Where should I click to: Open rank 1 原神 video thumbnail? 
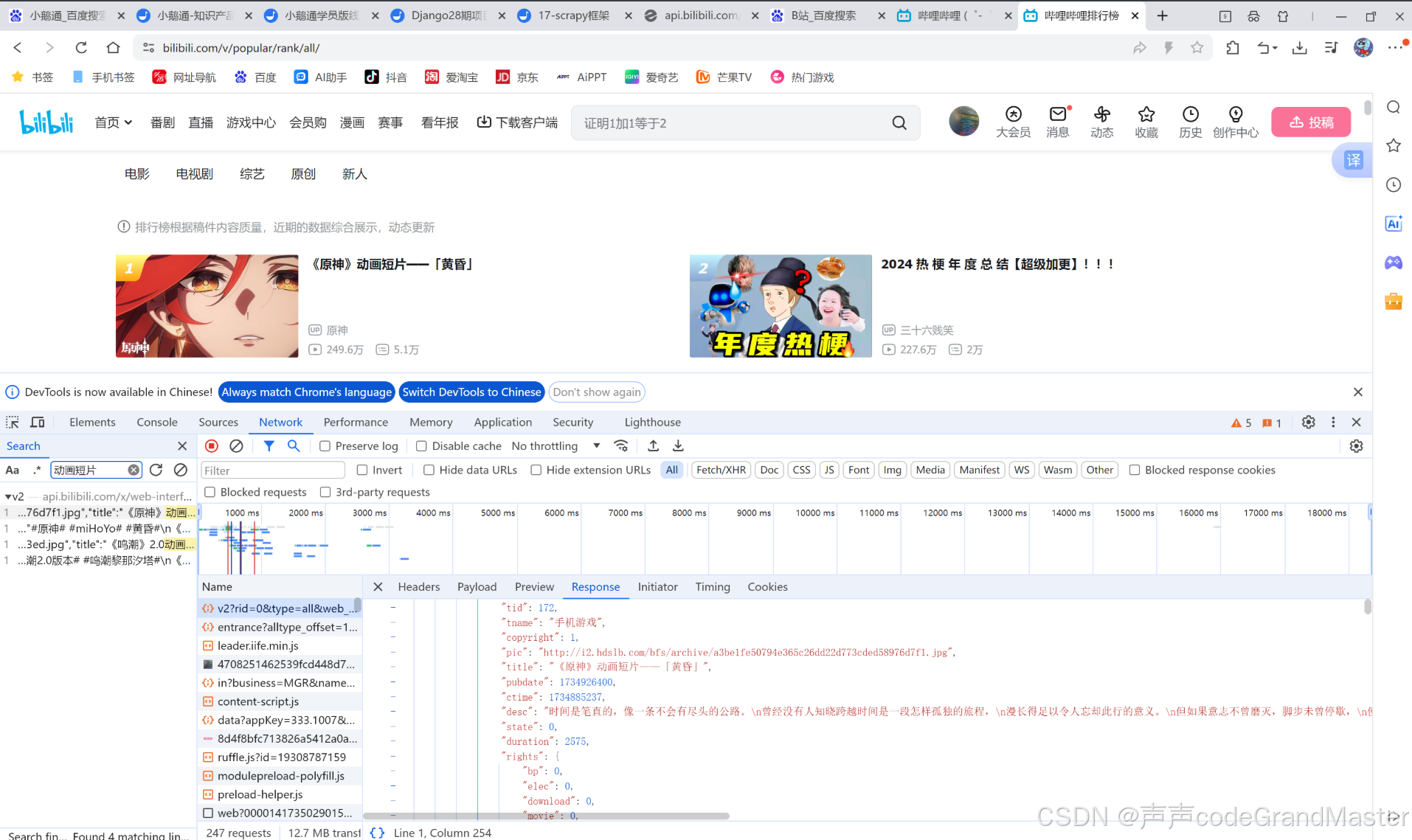click(207, 306)
